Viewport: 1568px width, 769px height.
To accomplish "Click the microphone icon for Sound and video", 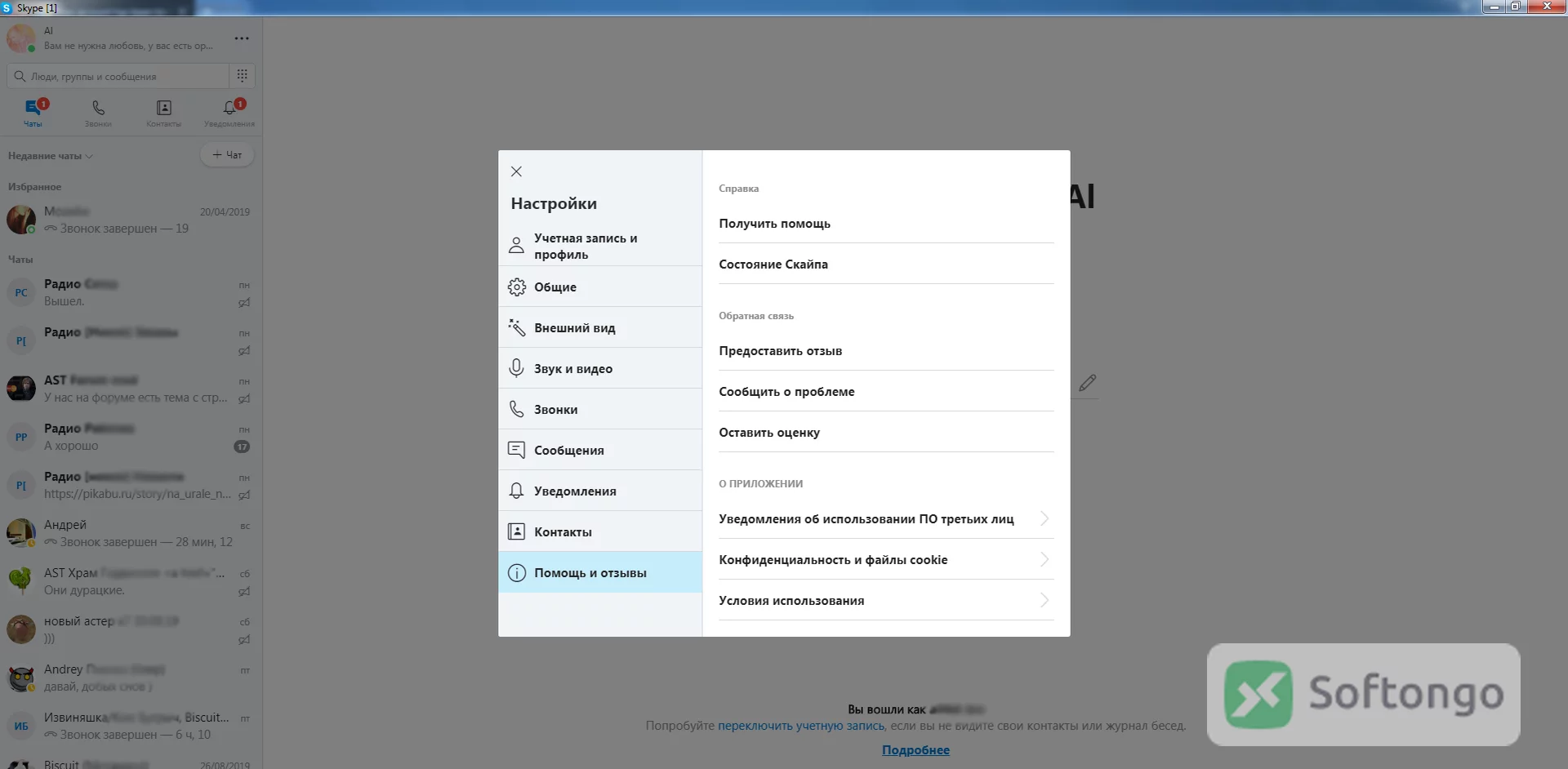I will pos(516,368).
